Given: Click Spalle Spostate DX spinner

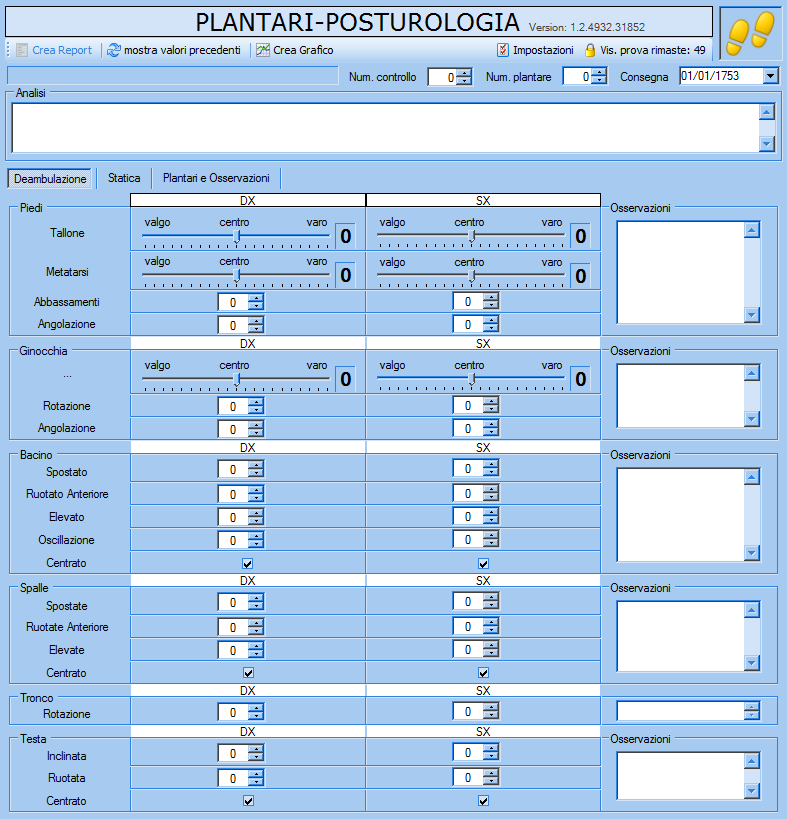Looking at the screenshot, I should 241,602.
